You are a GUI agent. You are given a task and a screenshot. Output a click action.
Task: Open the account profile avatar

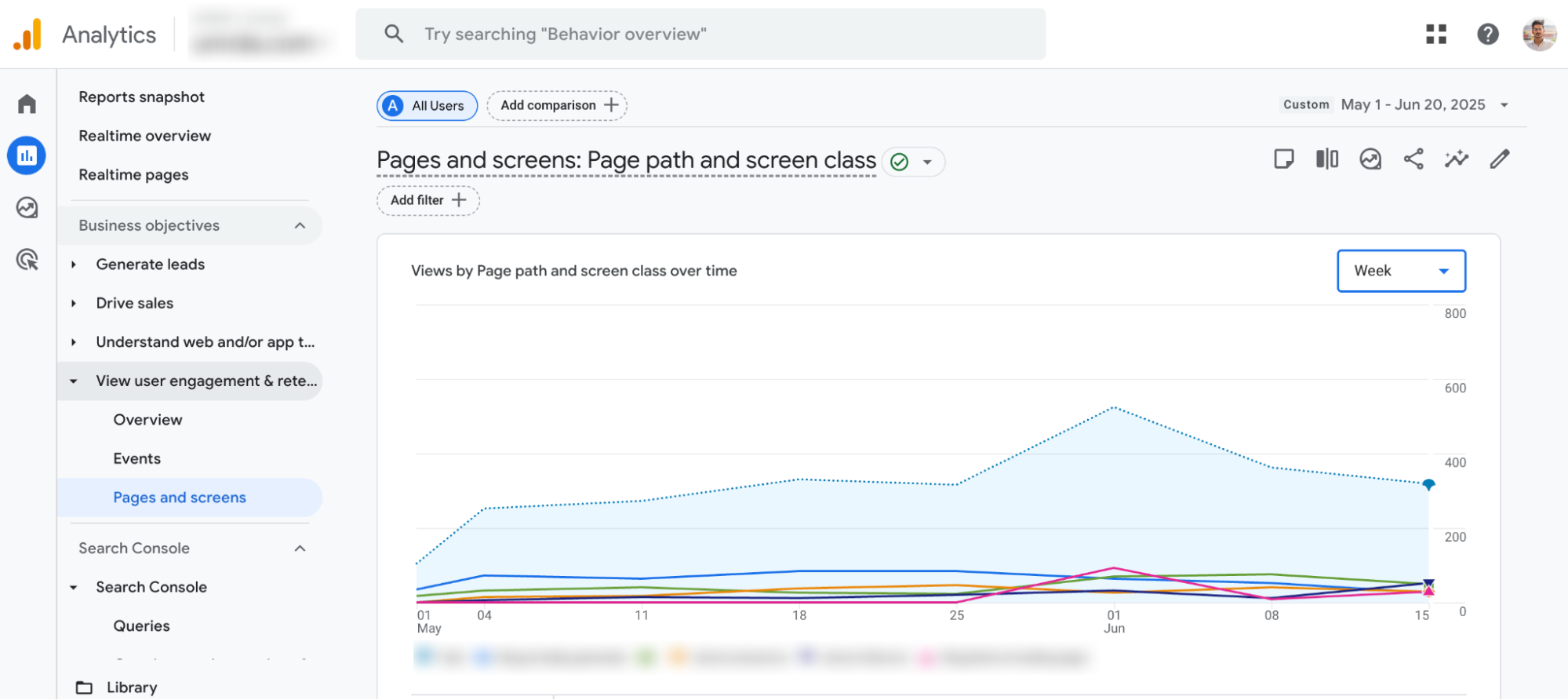tap(1539, 34)
